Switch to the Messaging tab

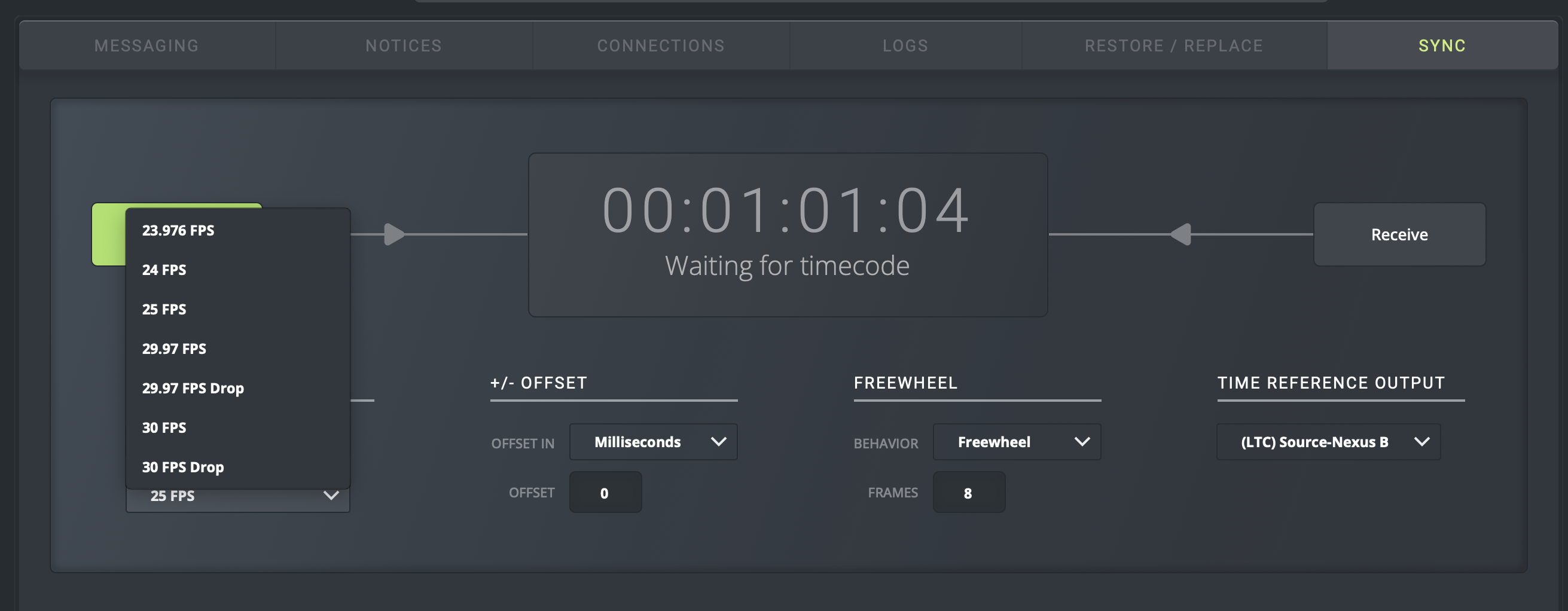coord(147,45)
